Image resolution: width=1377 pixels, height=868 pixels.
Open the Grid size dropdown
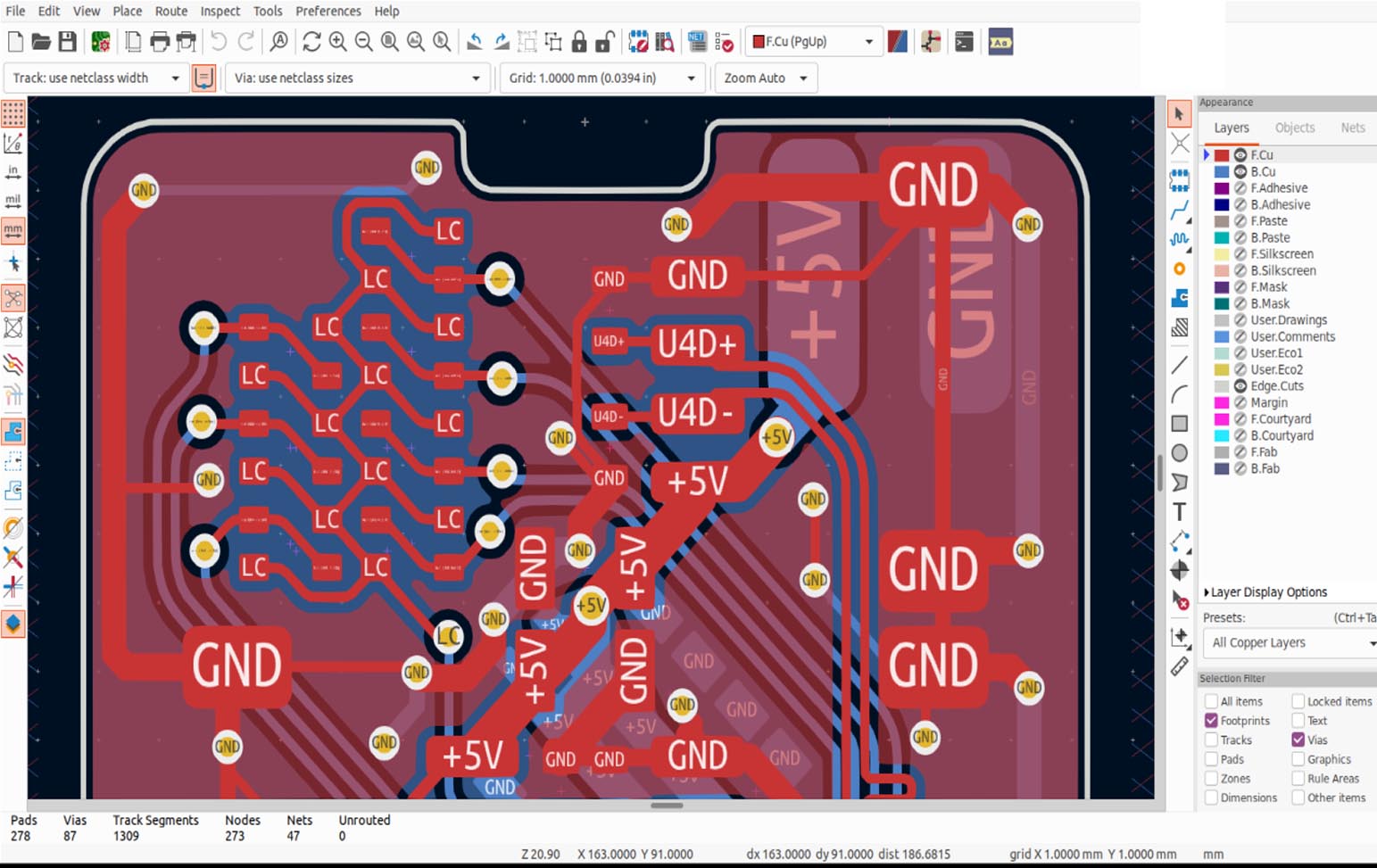(602, 79)
